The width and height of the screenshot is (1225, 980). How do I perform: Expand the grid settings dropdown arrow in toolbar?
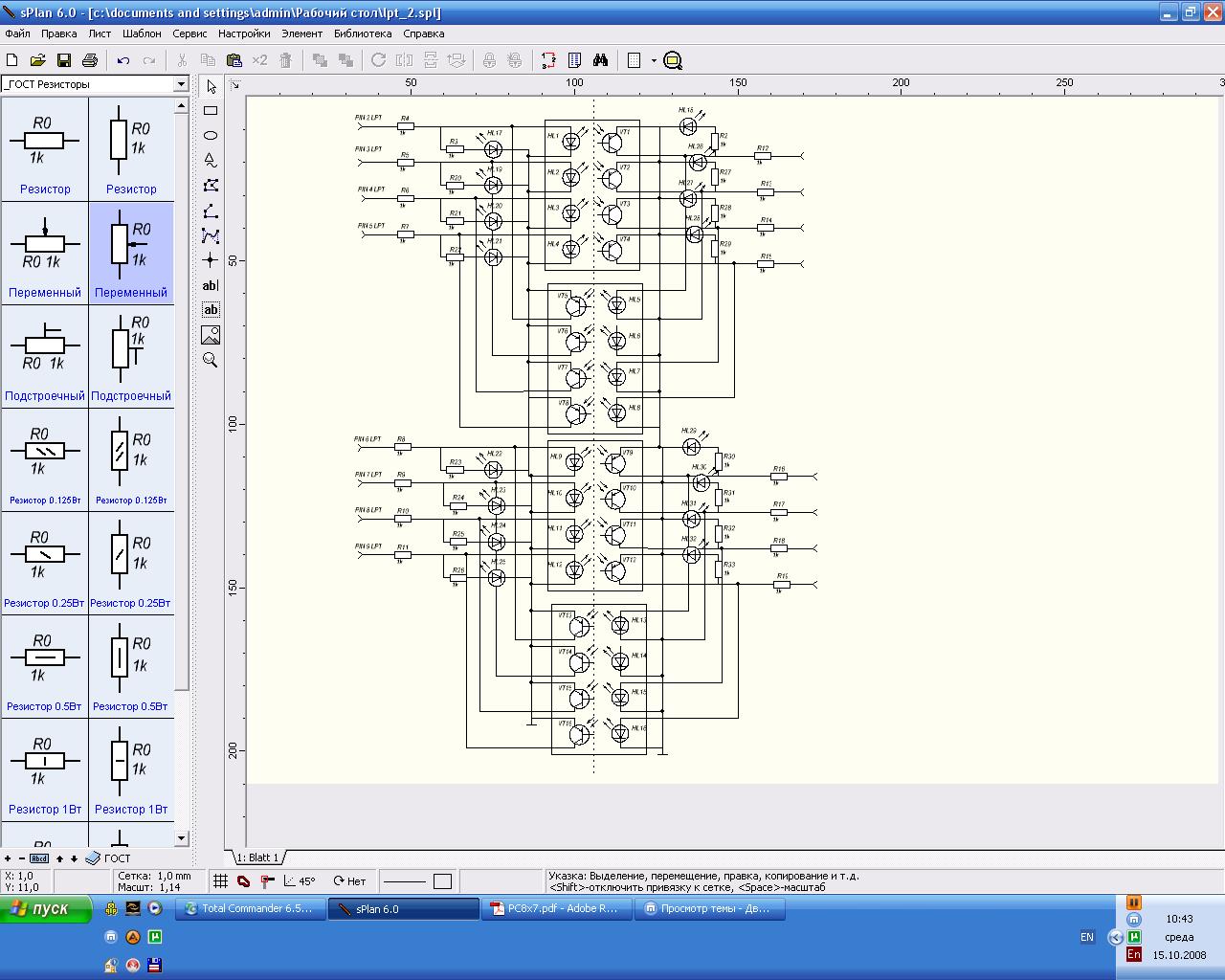click(x=654, y=60)
